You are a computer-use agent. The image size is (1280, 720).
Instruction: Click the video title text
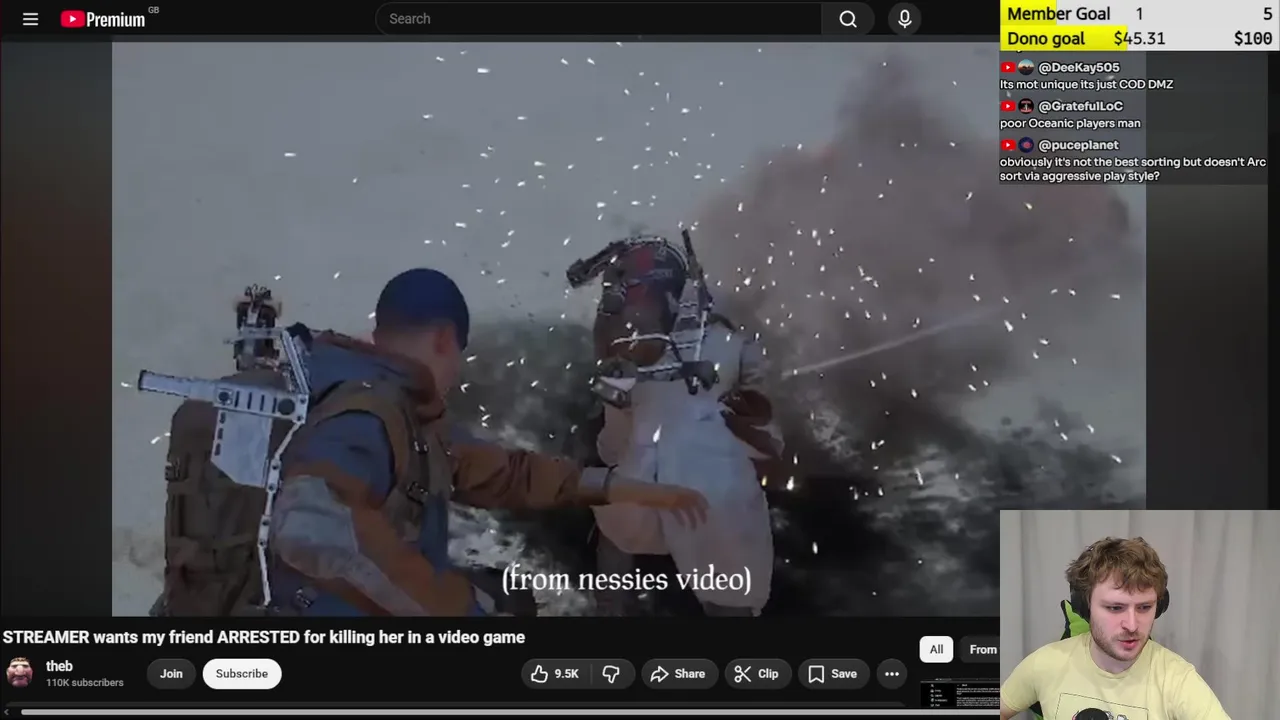click(x=263, y=637)
